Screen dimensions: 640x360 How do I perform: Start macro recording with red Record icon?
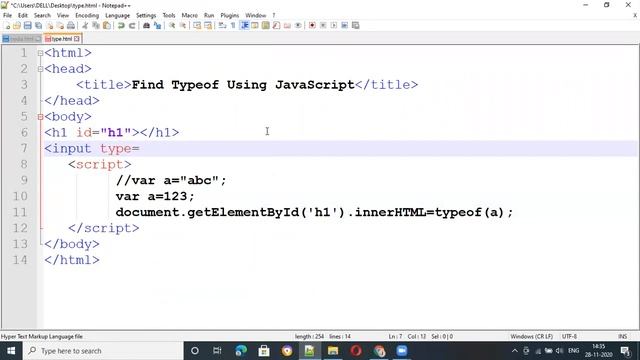click(312, 26)
